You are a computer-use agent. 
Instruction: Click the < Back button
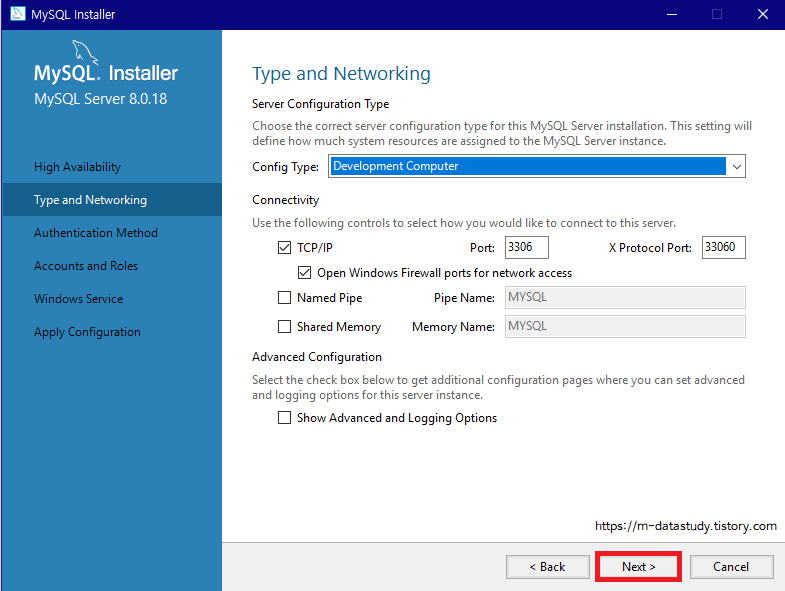point(548,566)
